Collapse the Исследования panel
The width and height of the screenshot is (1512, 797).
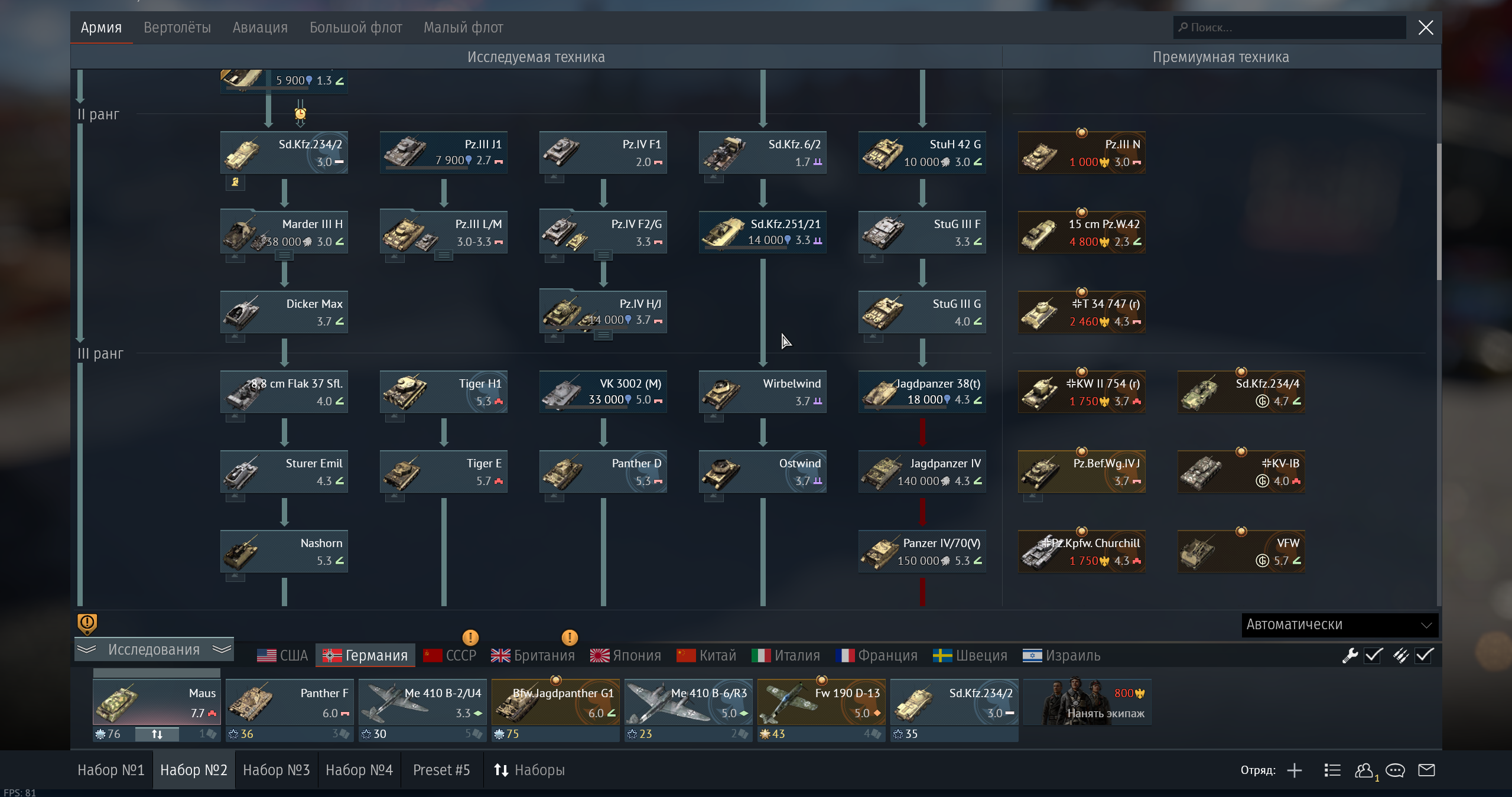(154, 649)
